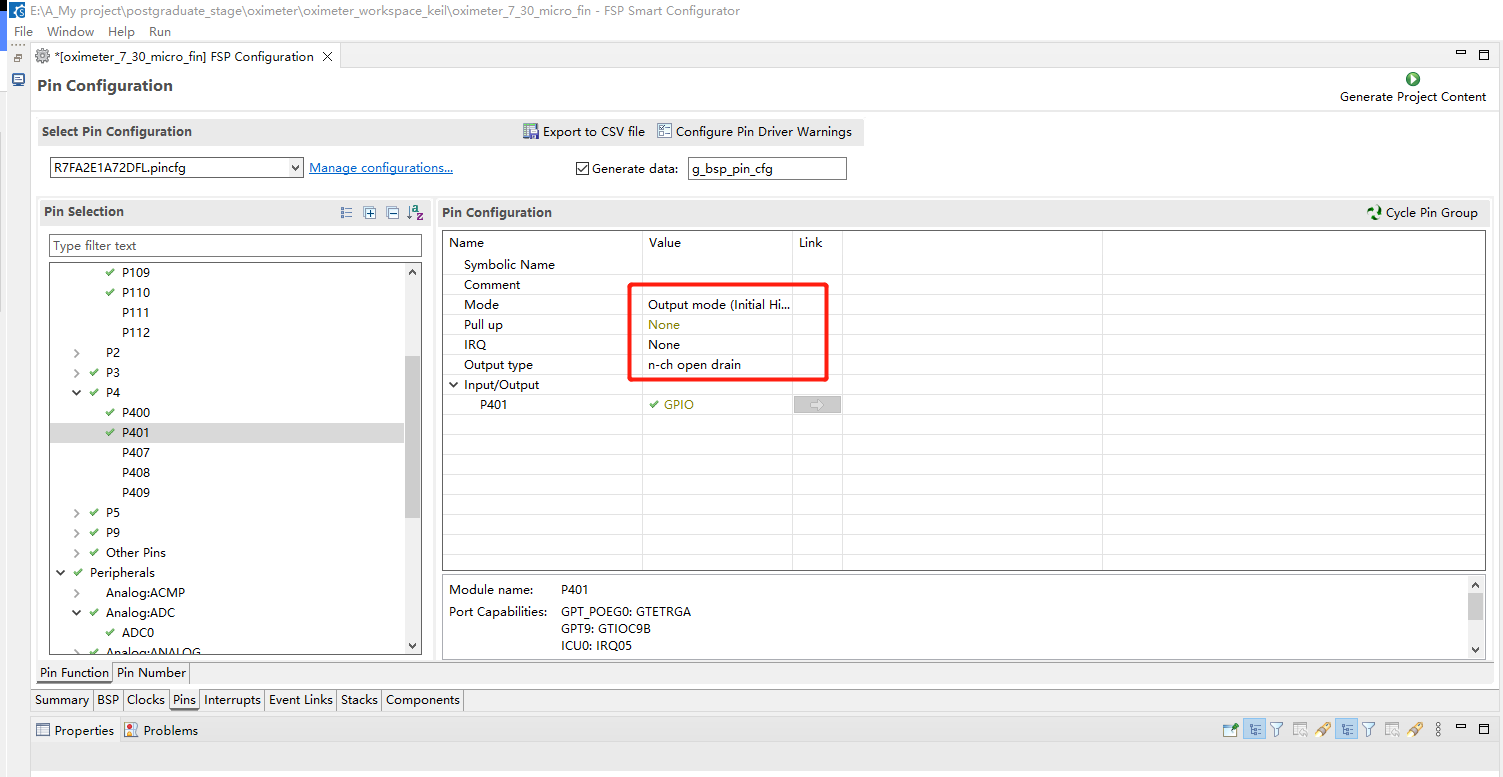Expand the Other Pins node
This screenshot has height=777, width=1503.
[x=77, y=553]
